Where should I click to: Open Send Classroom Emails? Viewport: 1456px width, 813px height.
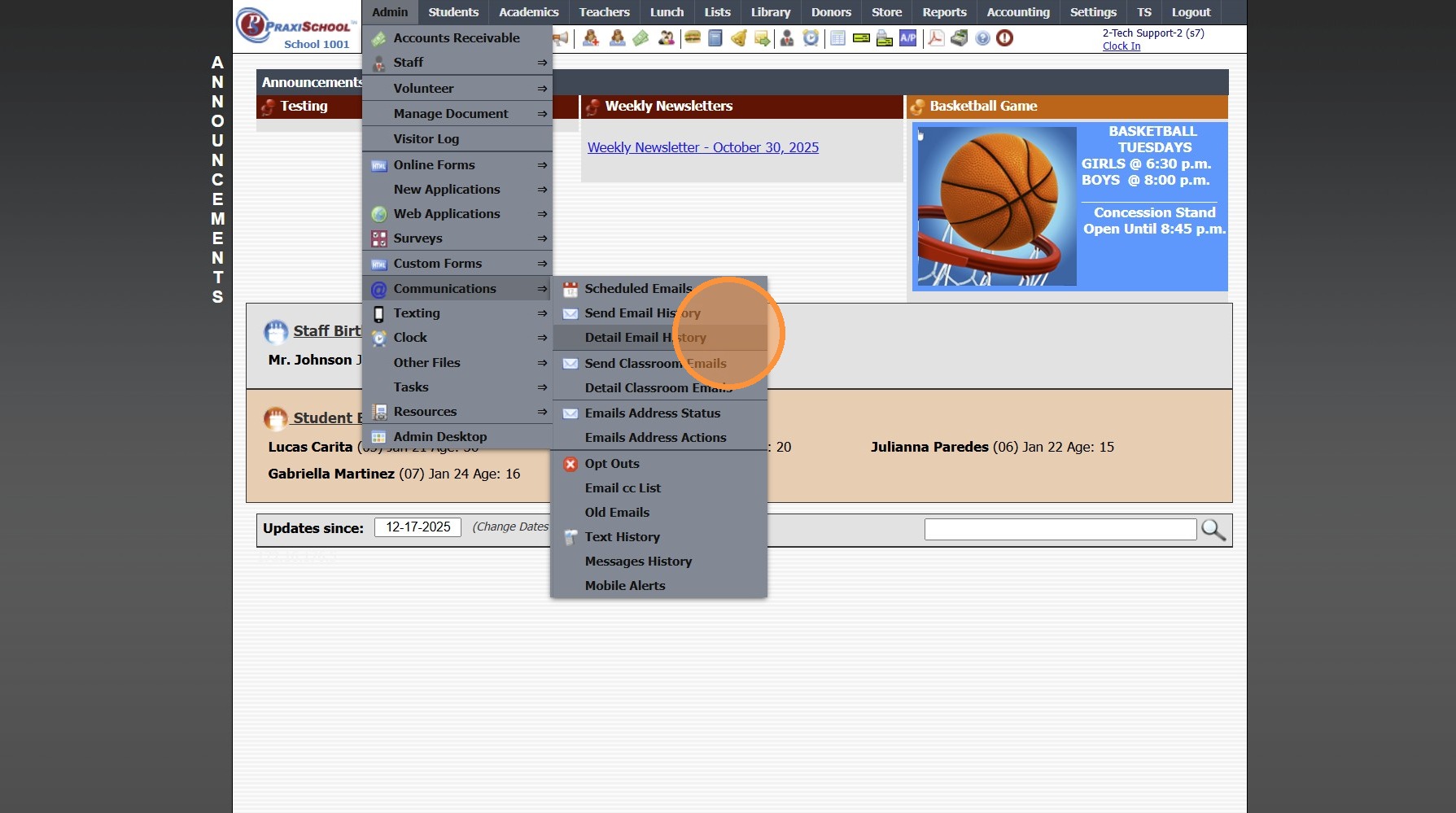(659, 364)
